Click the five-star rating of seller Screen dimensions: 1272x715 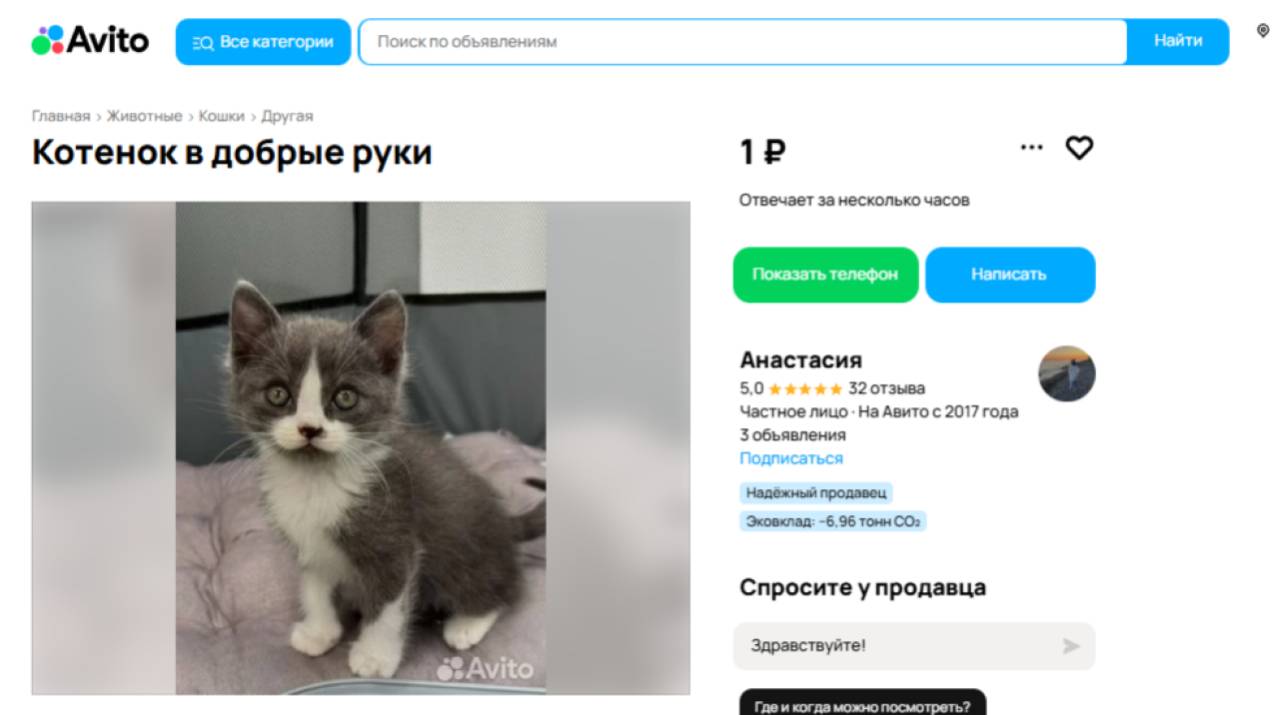[x=805, y=389]
